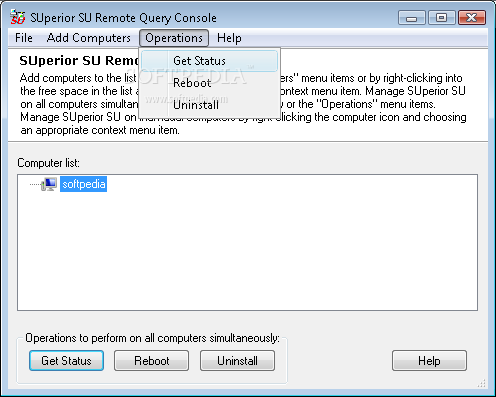Minimize the Remote Query Console window
496x397 pixels.
[x=412, y=18]
